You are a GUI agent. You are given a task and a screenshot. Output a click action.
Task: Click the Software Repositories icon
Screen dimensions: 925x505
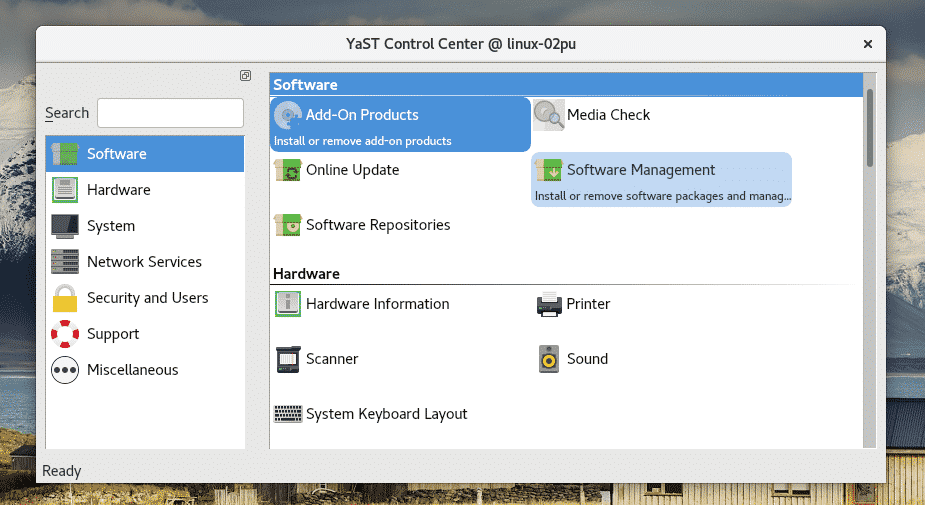click(x=288, y=225)
